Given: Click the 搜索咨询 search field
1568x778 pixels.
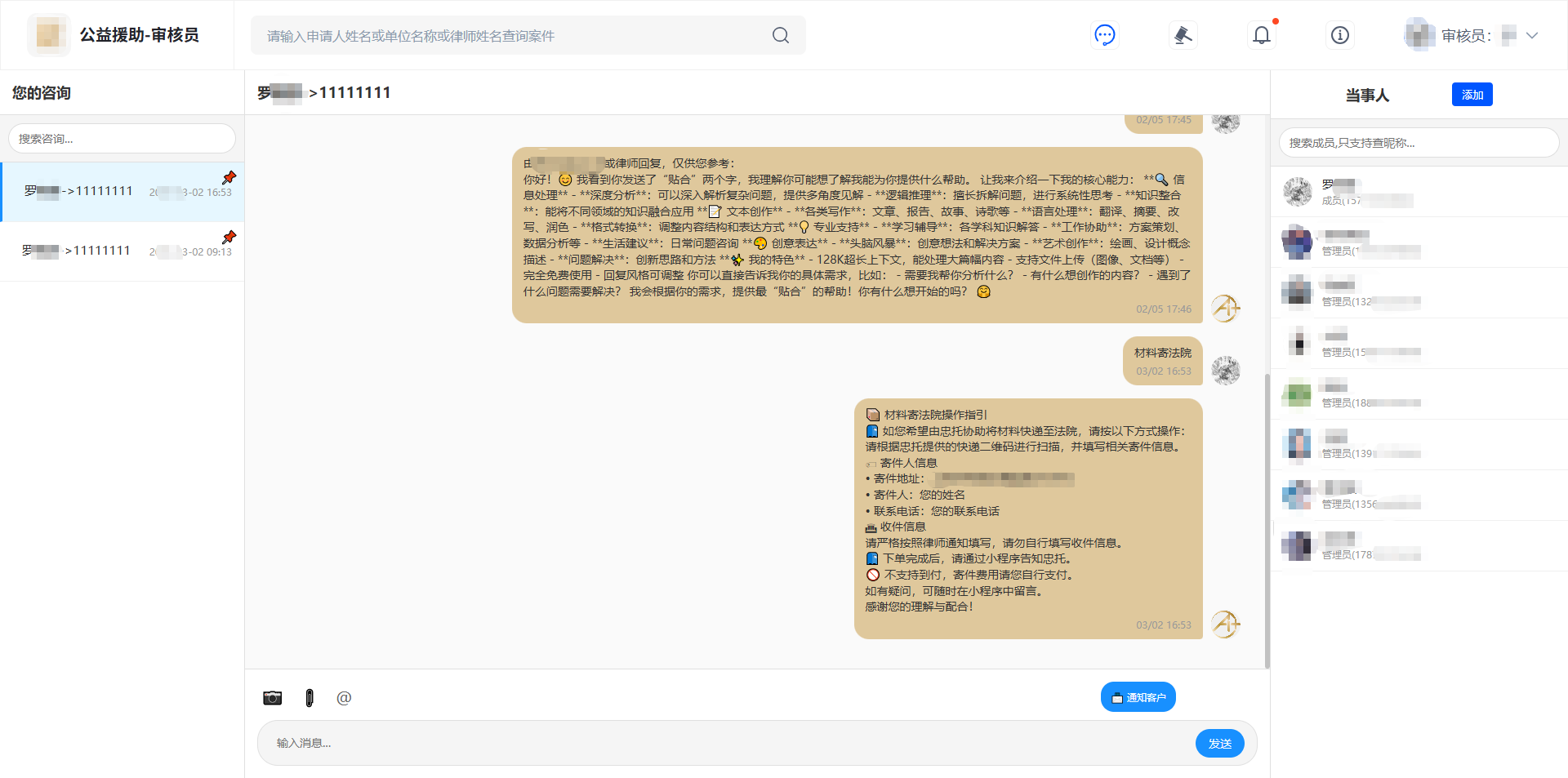Looking at the screenshot, I should (122, 139).
